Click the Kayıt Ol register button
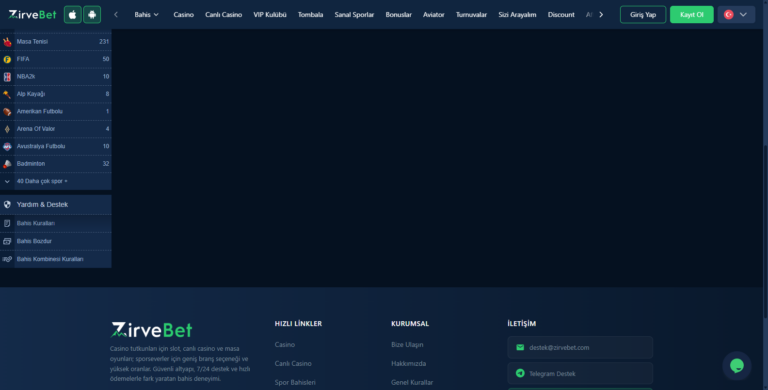768x390 pixels. tap(692, 15)
